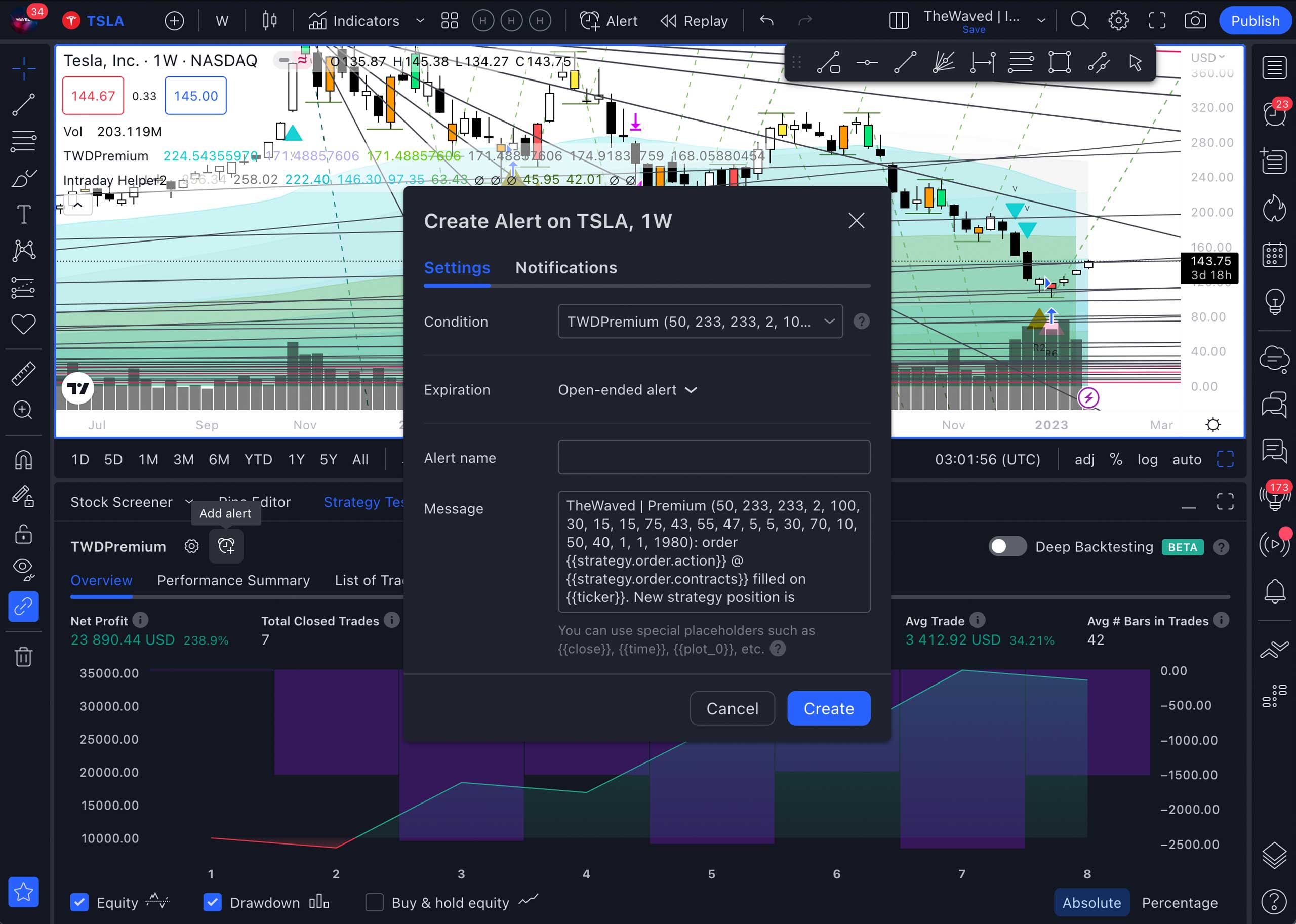This screenshot has height=924, width=1296.
Task: Open TWDPremium strategy settings gear
Action: (192, 547)
